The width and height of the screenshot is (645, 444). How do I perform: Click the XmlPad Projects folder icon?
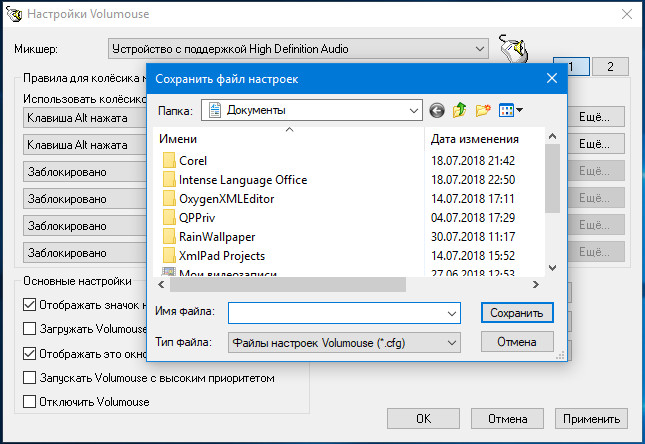coord(169,256)
